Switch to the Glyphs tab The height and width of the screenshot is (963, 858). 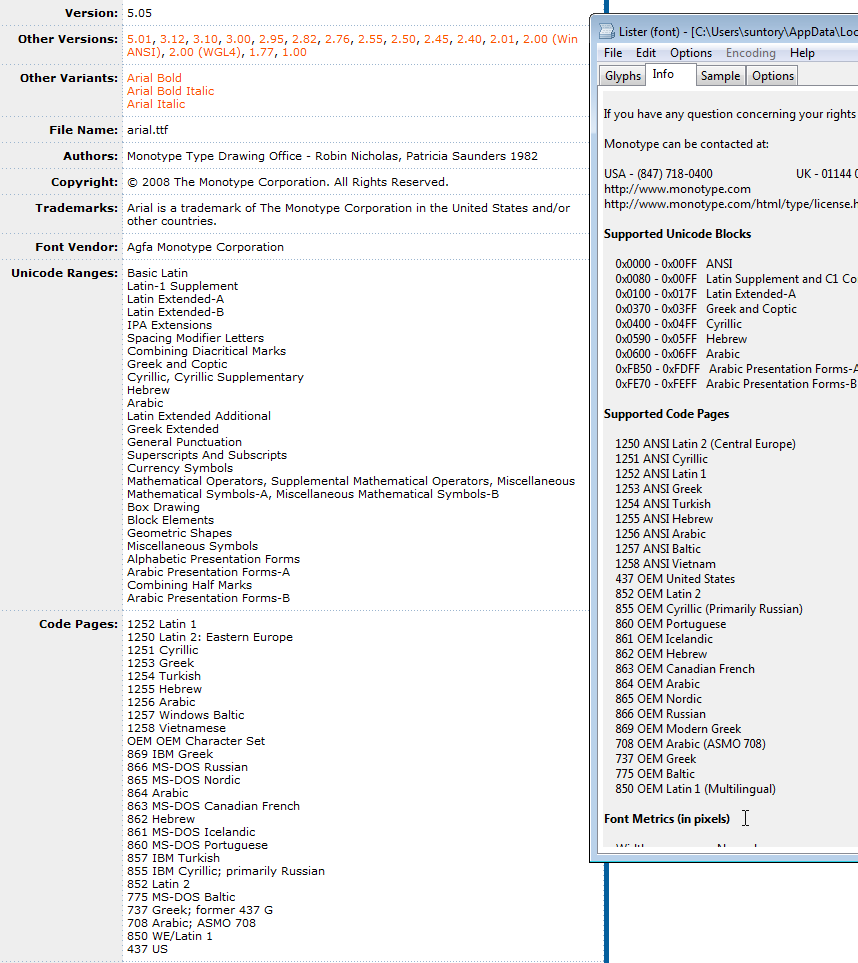click(623, 76)
